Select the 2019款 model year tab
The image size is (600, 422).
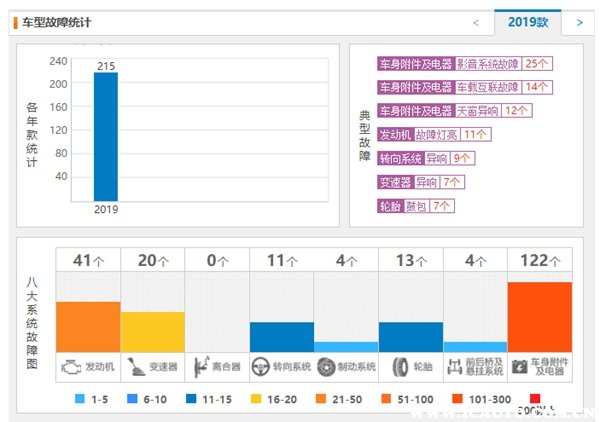point(527,21)
